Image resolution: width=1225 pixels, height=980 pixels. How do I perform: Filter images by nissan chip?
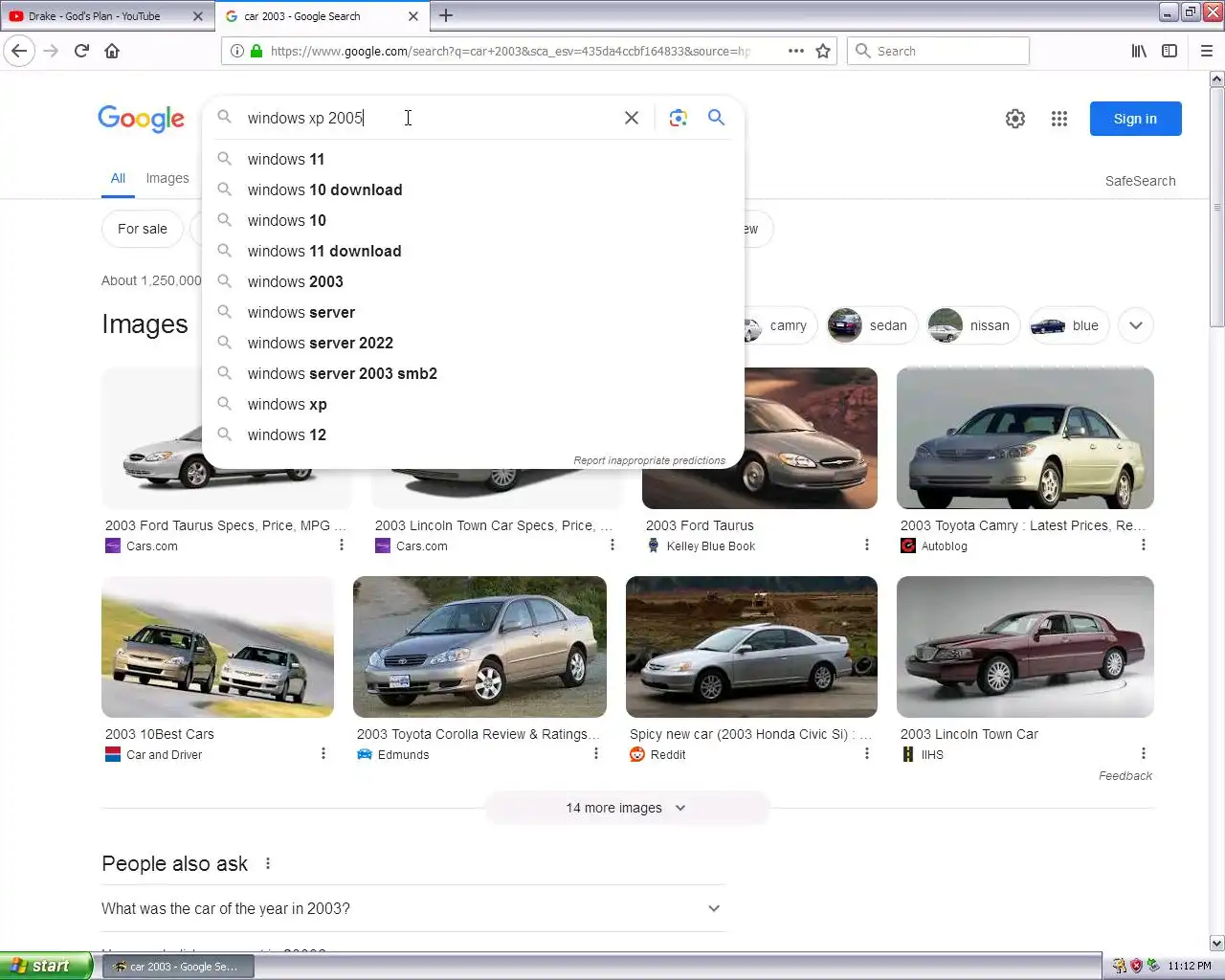[x=973, y=325]
